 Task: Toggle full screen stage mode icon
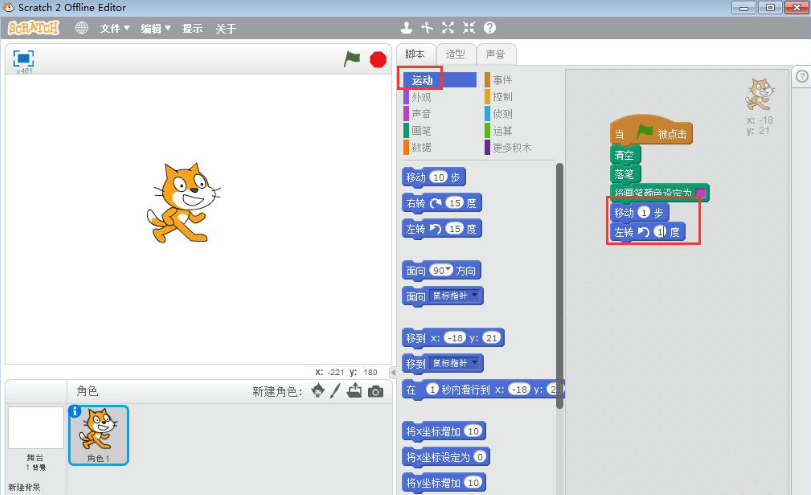[x=23, y=58]
